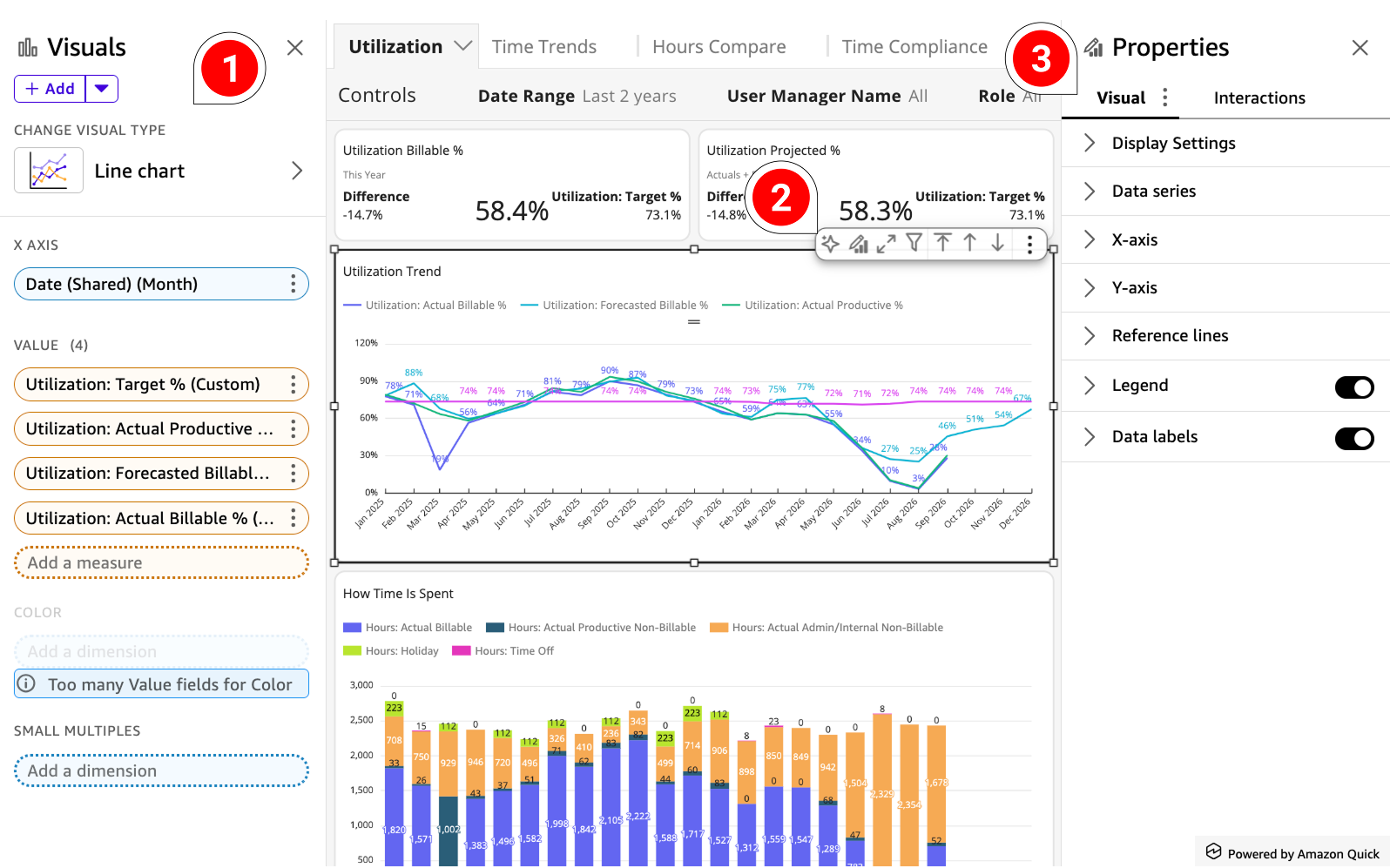Open format visual pencil-chart icon
Screen dimensions: 1390x868
859,244
